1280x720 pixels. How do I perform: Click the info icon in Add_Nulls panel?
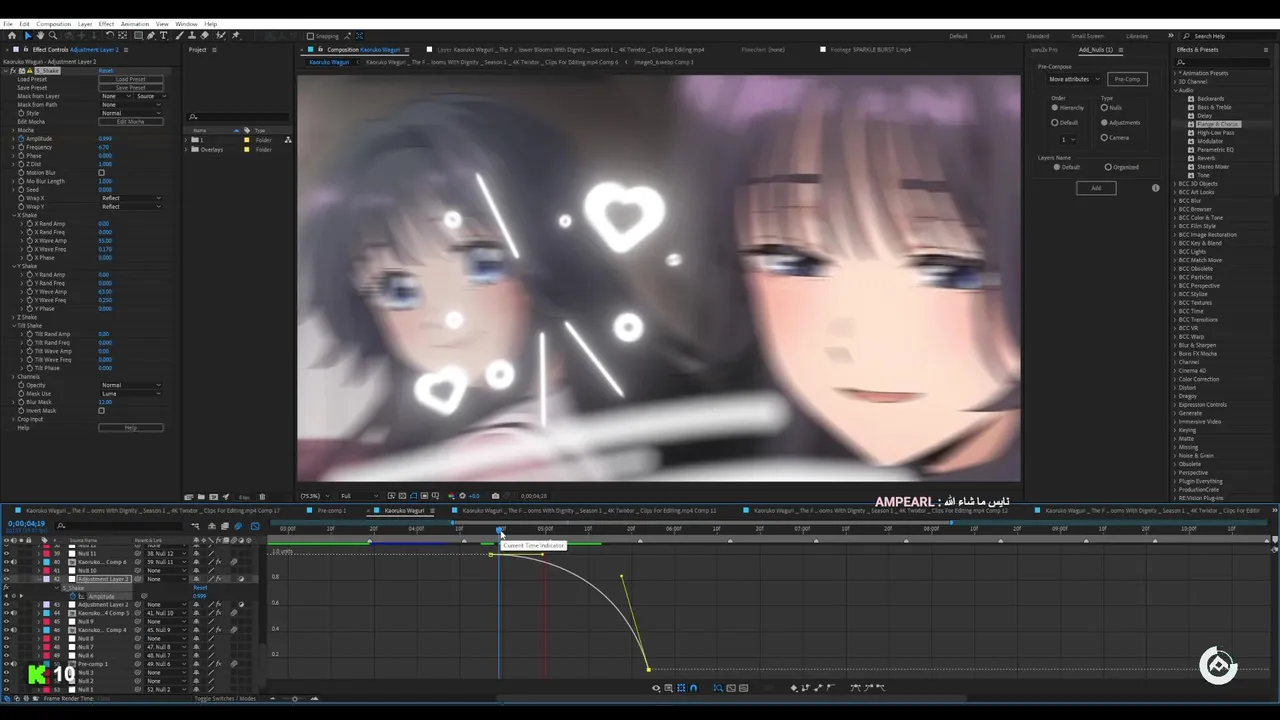pos(1156,188)
